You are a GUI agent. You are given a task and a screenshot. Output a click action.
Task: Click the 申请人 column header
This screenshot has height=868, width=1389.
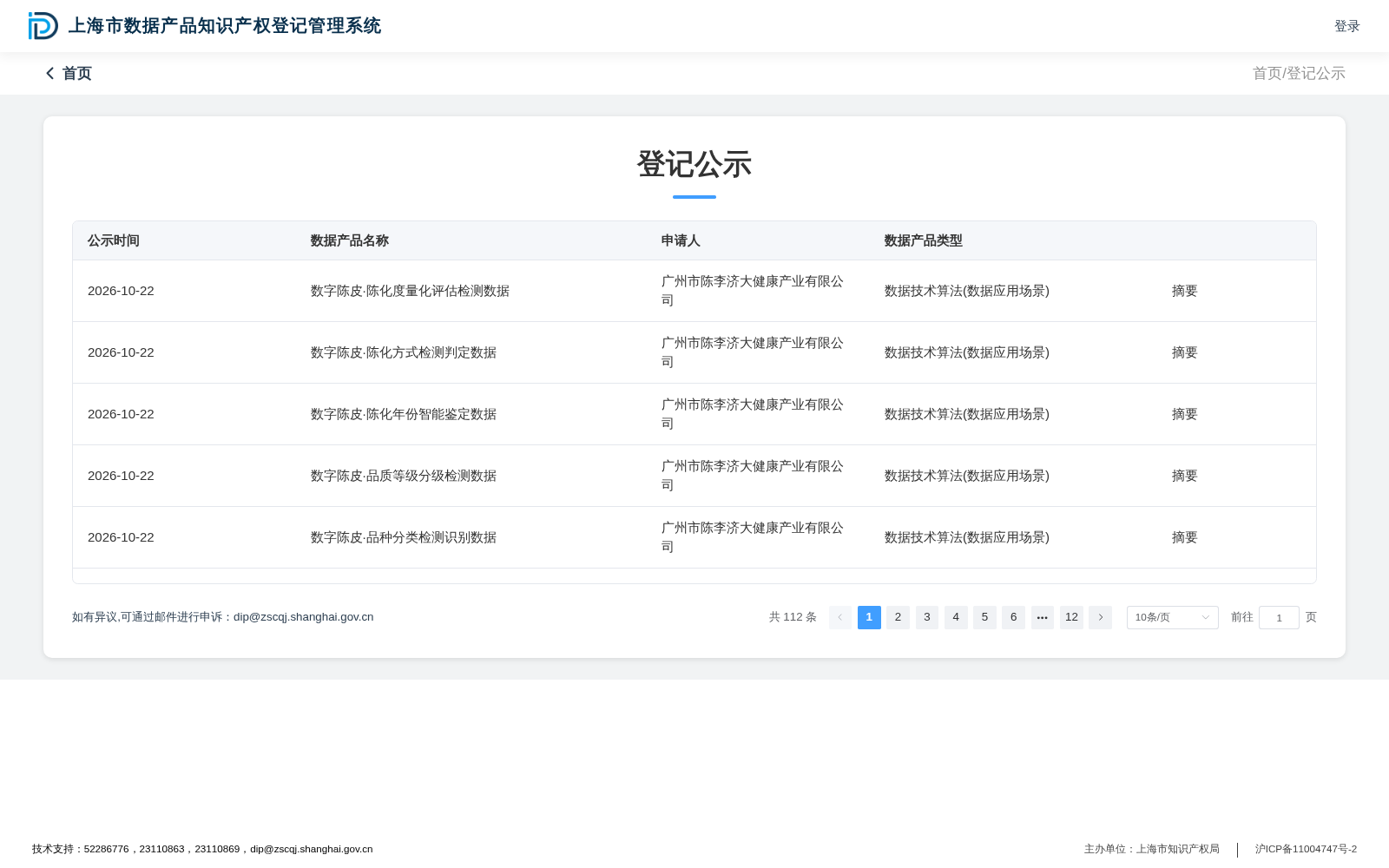[681, 240]
